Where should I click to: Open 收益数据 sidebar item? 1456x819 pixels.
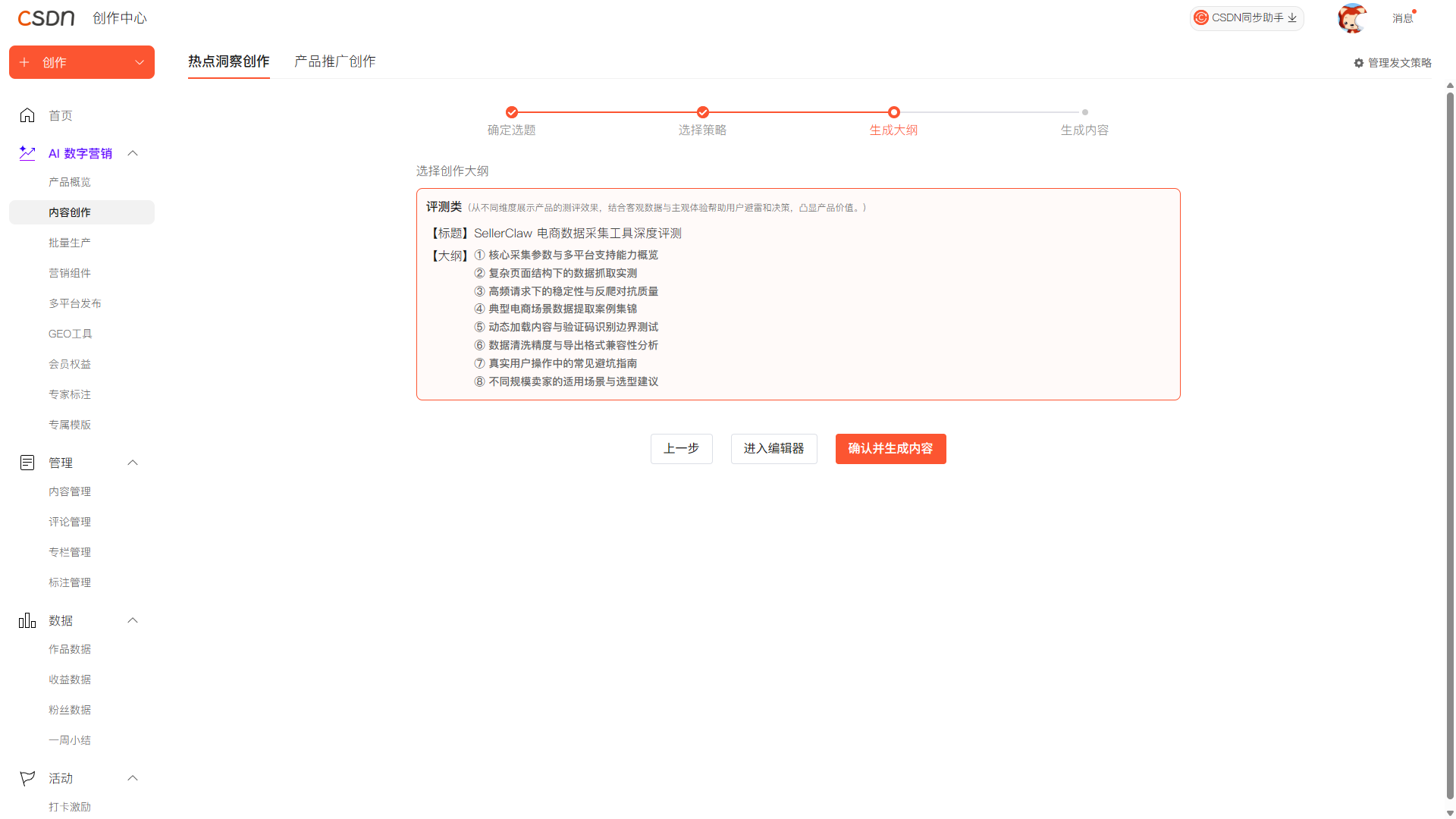(70, 679)
